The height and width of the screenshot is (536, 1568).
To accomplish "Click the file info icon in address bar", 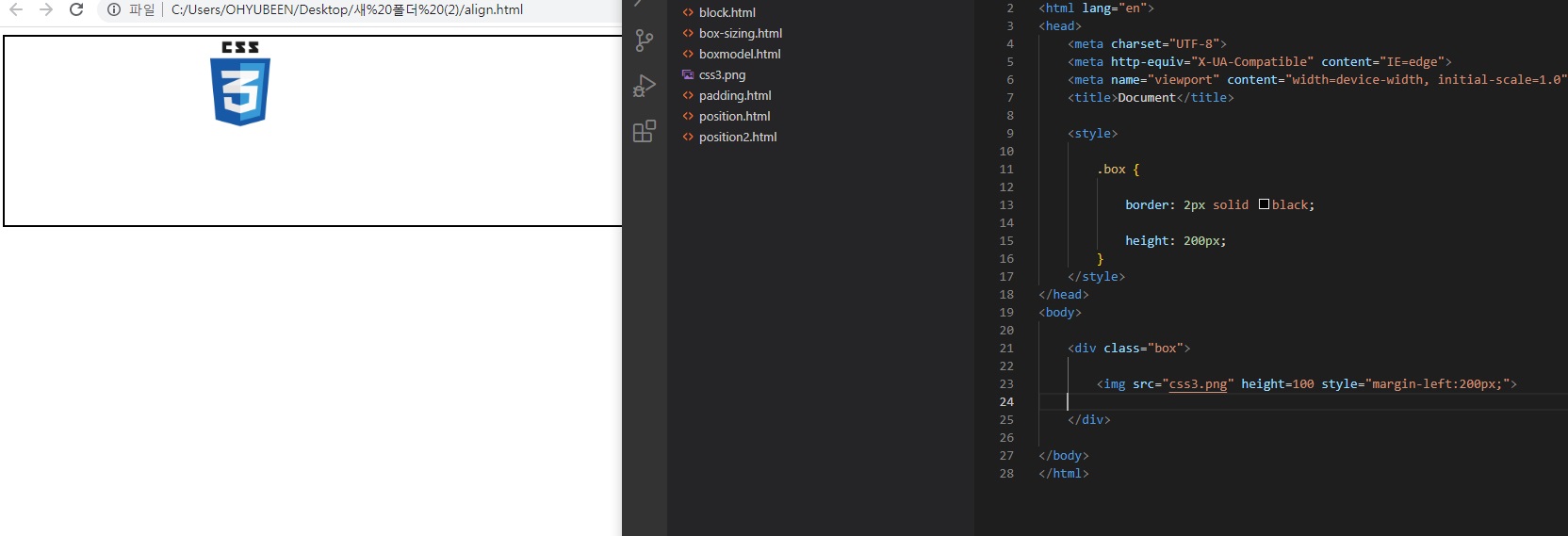I will pyautogui.click(x=114, y=9).
